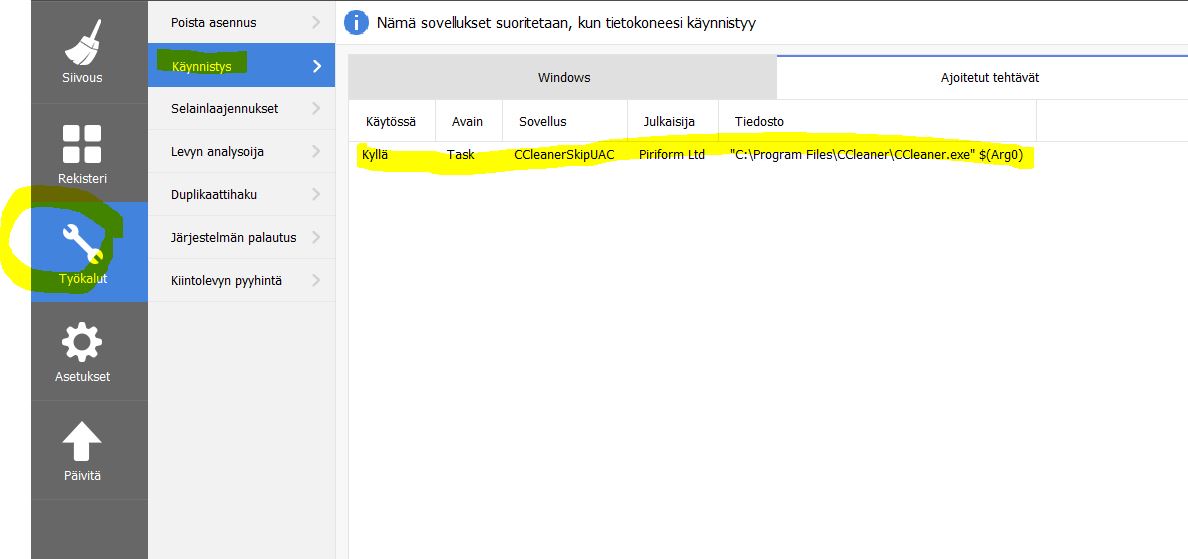1188x559 pixels.
Task: Click the Siivous label text
Action: click(82, 78)
